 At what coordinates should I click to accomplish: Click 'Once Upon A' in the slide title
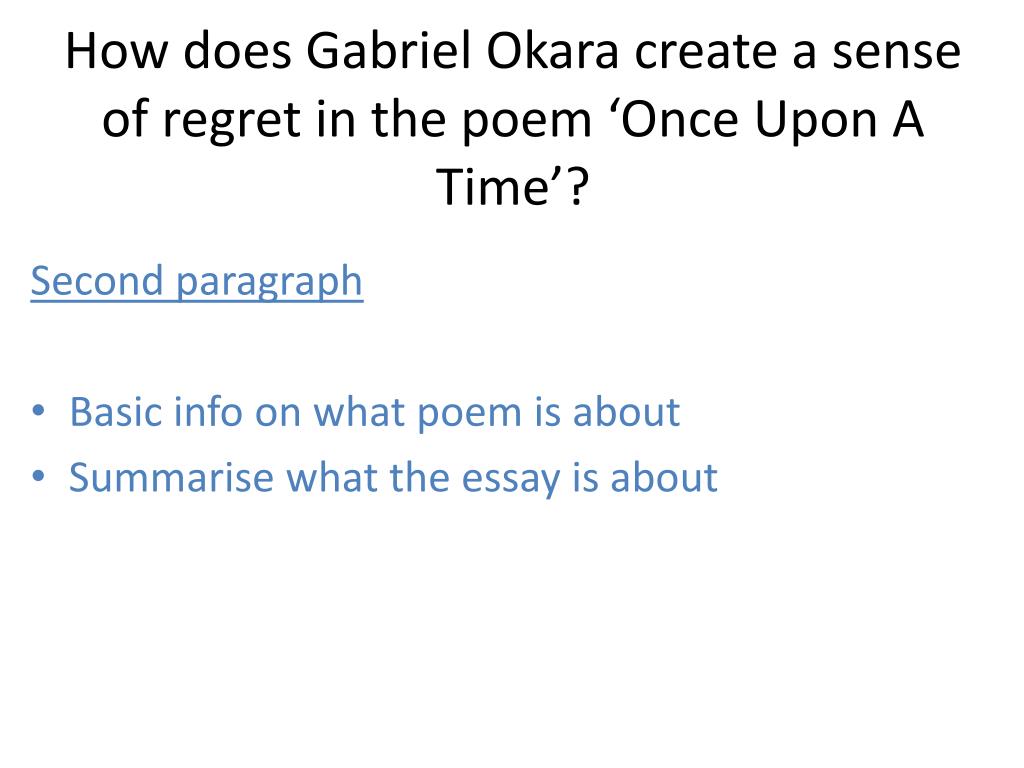point(771,120)
